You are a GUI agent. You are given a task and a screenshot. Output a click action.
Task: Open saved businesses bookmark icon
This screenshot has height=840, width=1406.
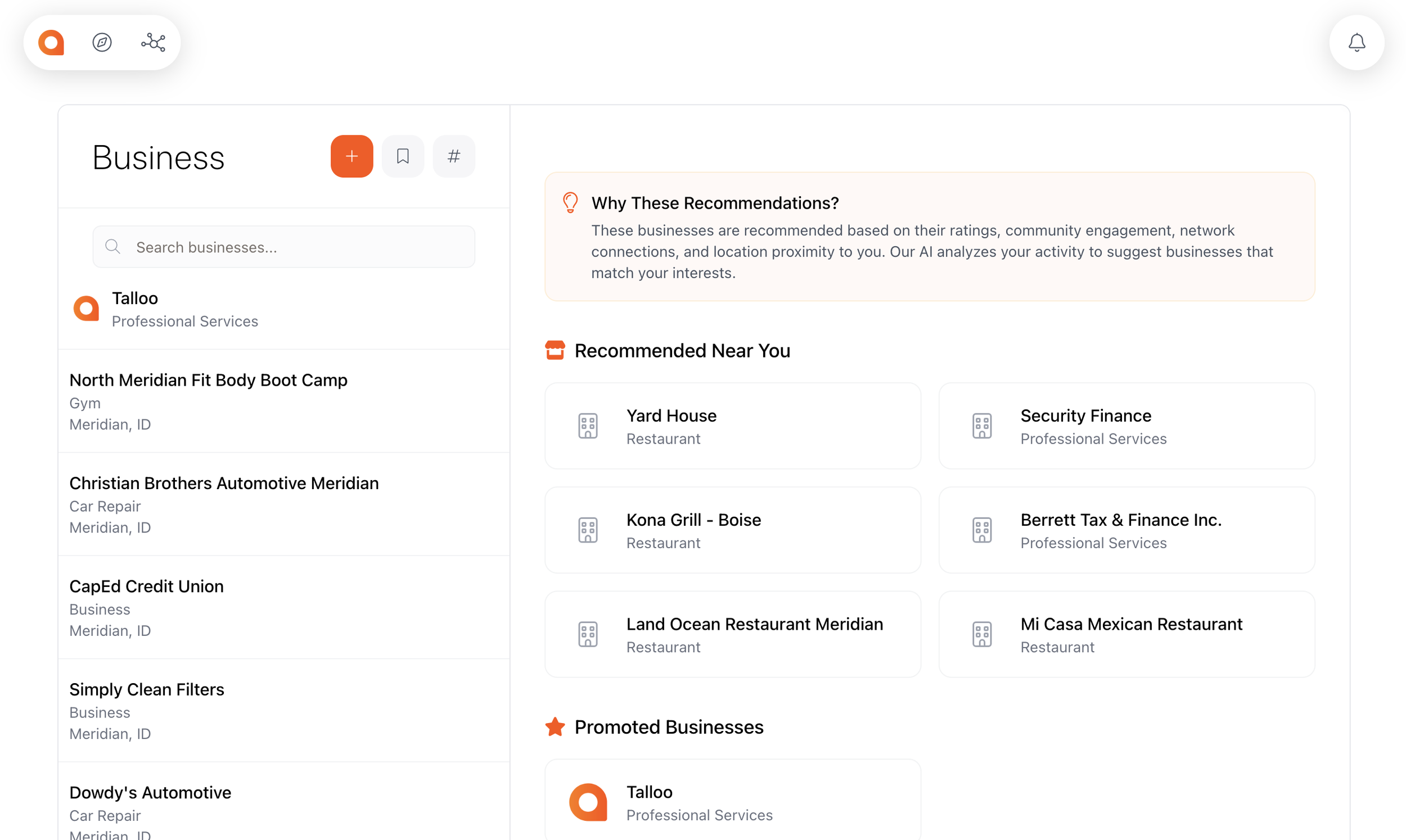[403, 156]
